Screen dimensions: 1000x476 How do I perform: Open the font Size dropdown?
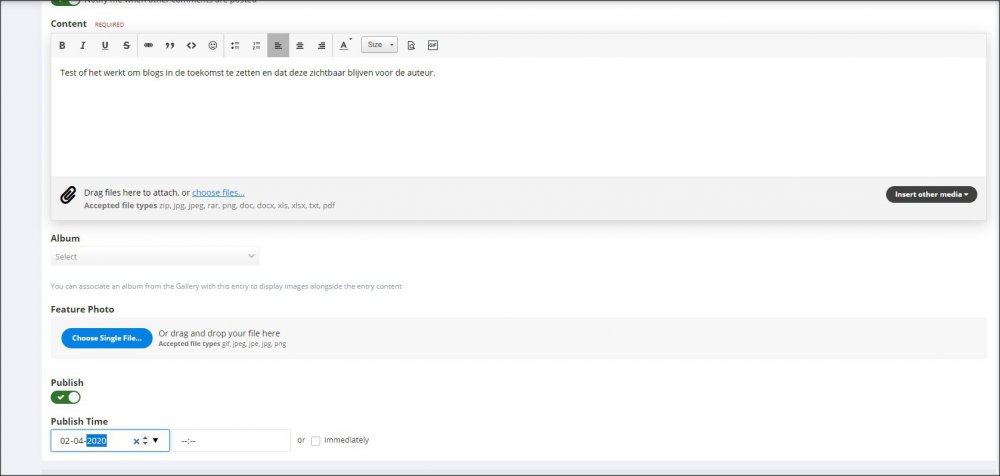(x=379, y=45)
